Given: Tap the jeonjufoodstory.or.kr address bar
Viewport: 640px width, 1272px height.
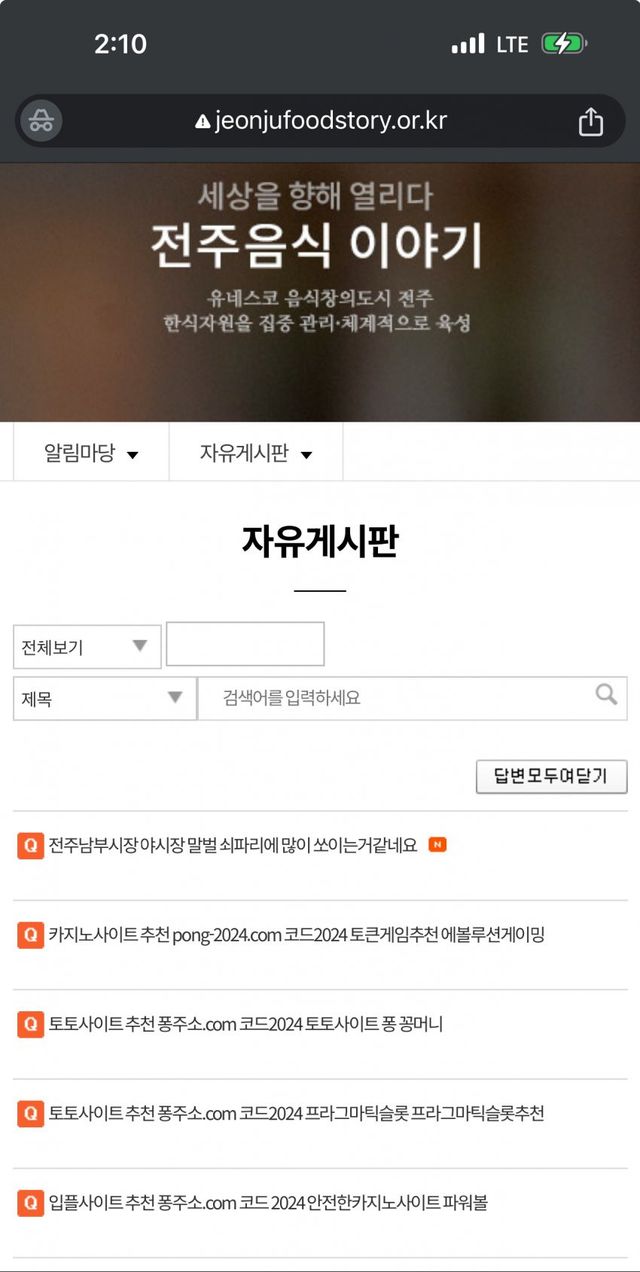Looking at the screenshot, I should [320, 122].
